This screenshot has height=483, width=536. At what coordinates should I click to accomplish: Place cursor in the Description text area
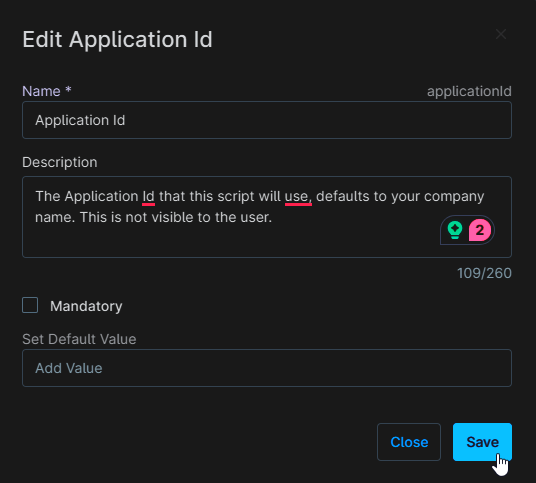tap(267, 217)
